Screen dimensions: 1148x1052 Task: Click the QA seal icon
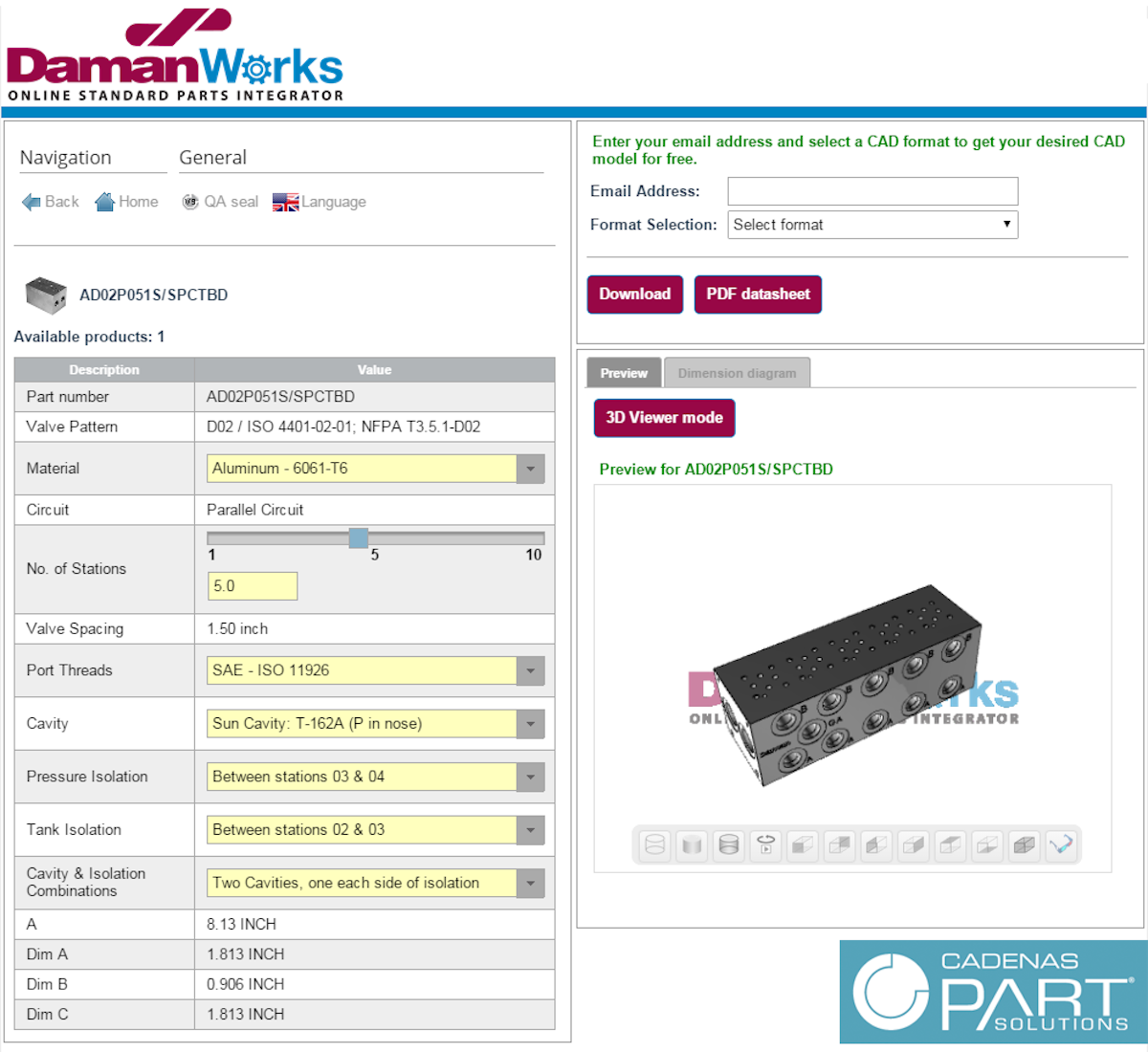190,202
